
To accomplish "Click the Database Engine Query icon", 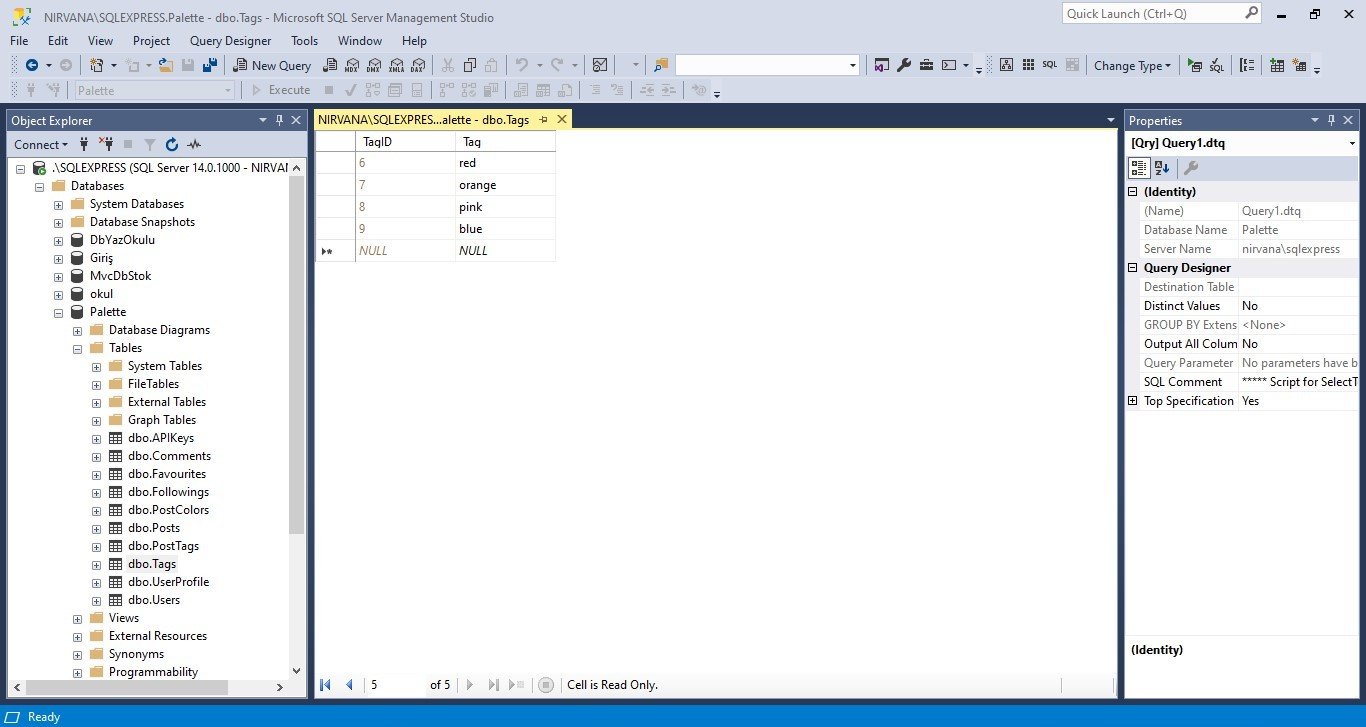I will 329,65.
